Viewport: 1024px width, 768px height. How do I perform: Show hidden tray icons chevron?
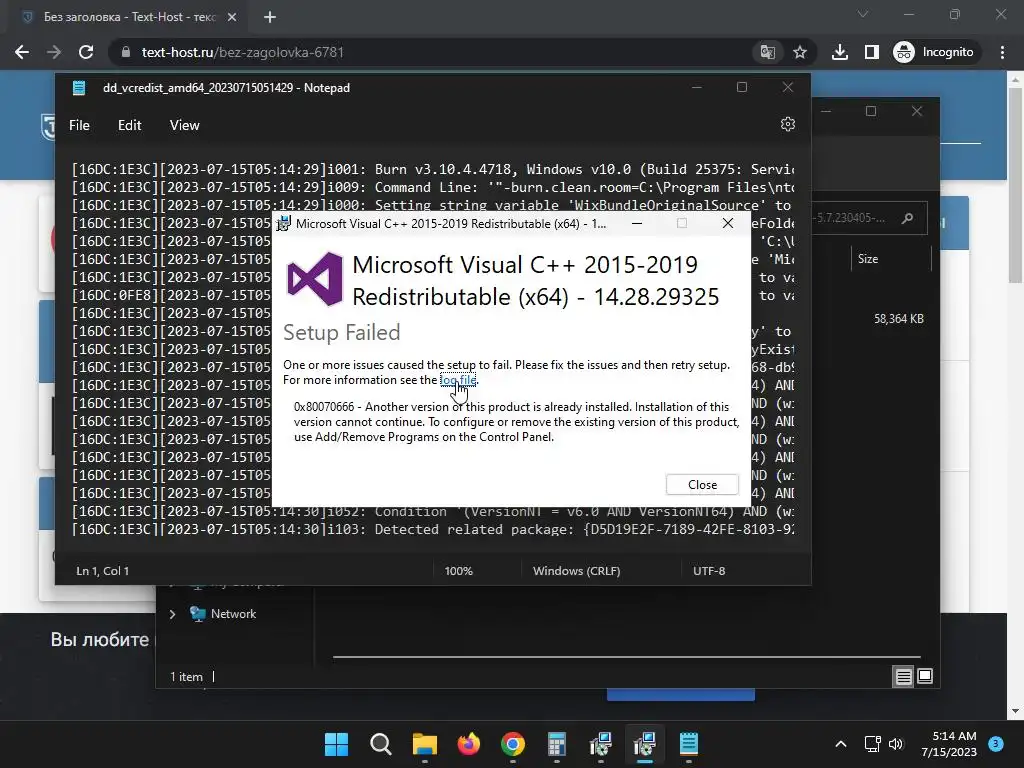click(x=841, y=744)
